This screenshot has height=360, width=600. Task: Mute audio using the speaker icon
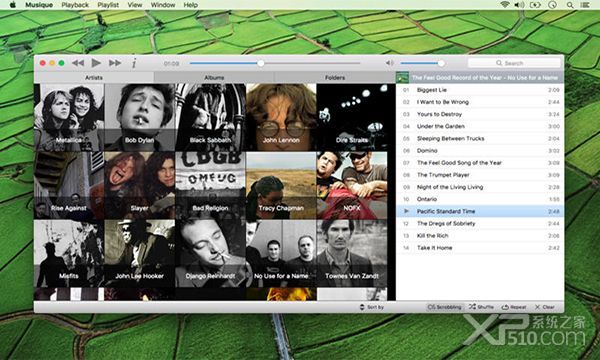[x=389, y=63]
